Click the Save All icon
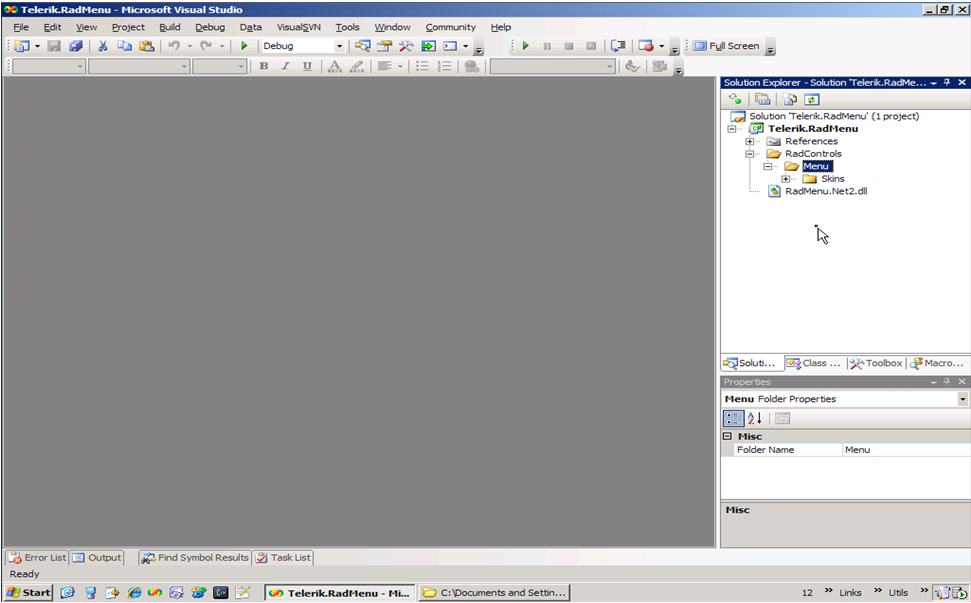 click(76, 46)
